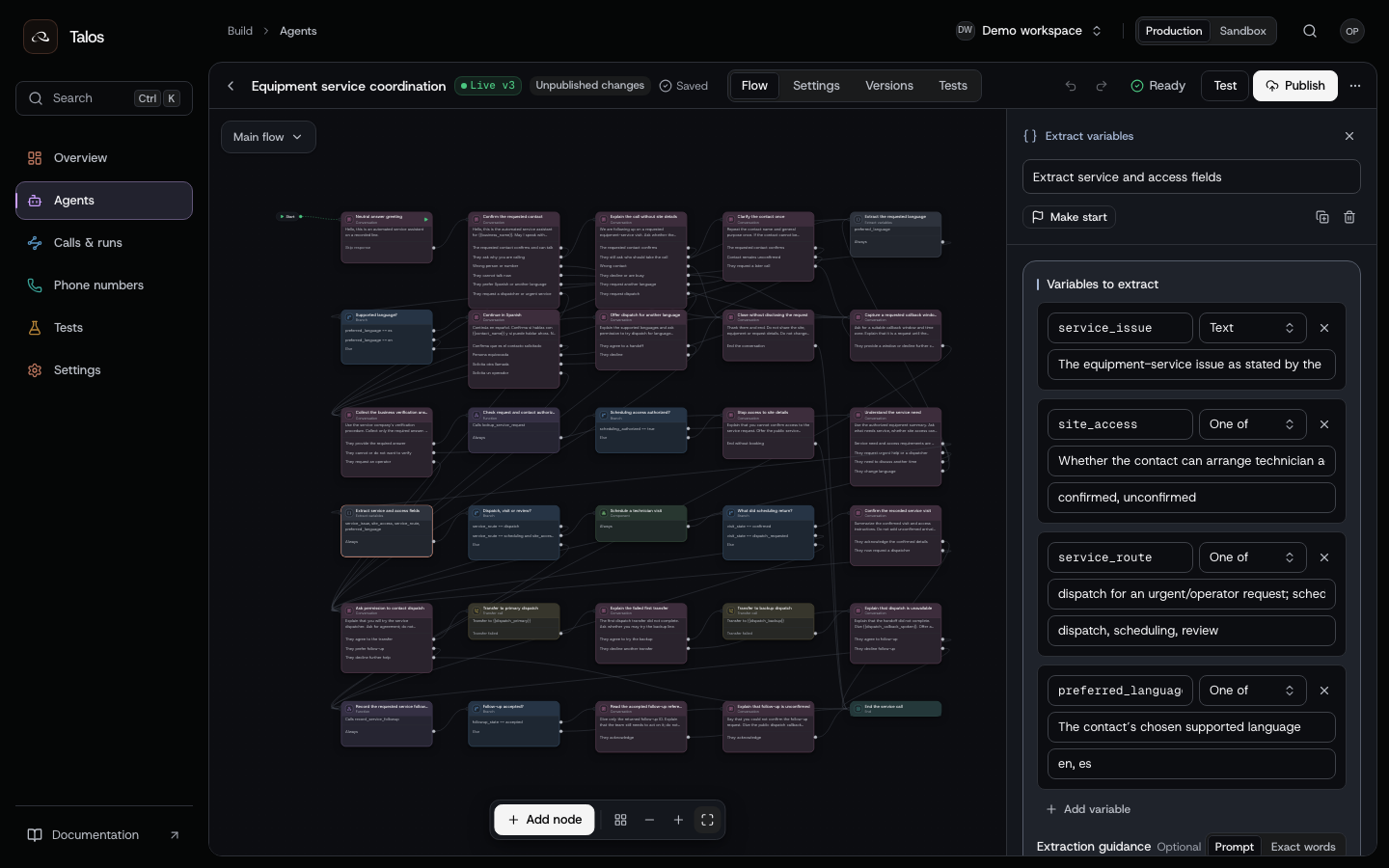Viewport: 1389px width, 868px height.
Task: Remove the preferred_language variable
Action: point(1324,691)
